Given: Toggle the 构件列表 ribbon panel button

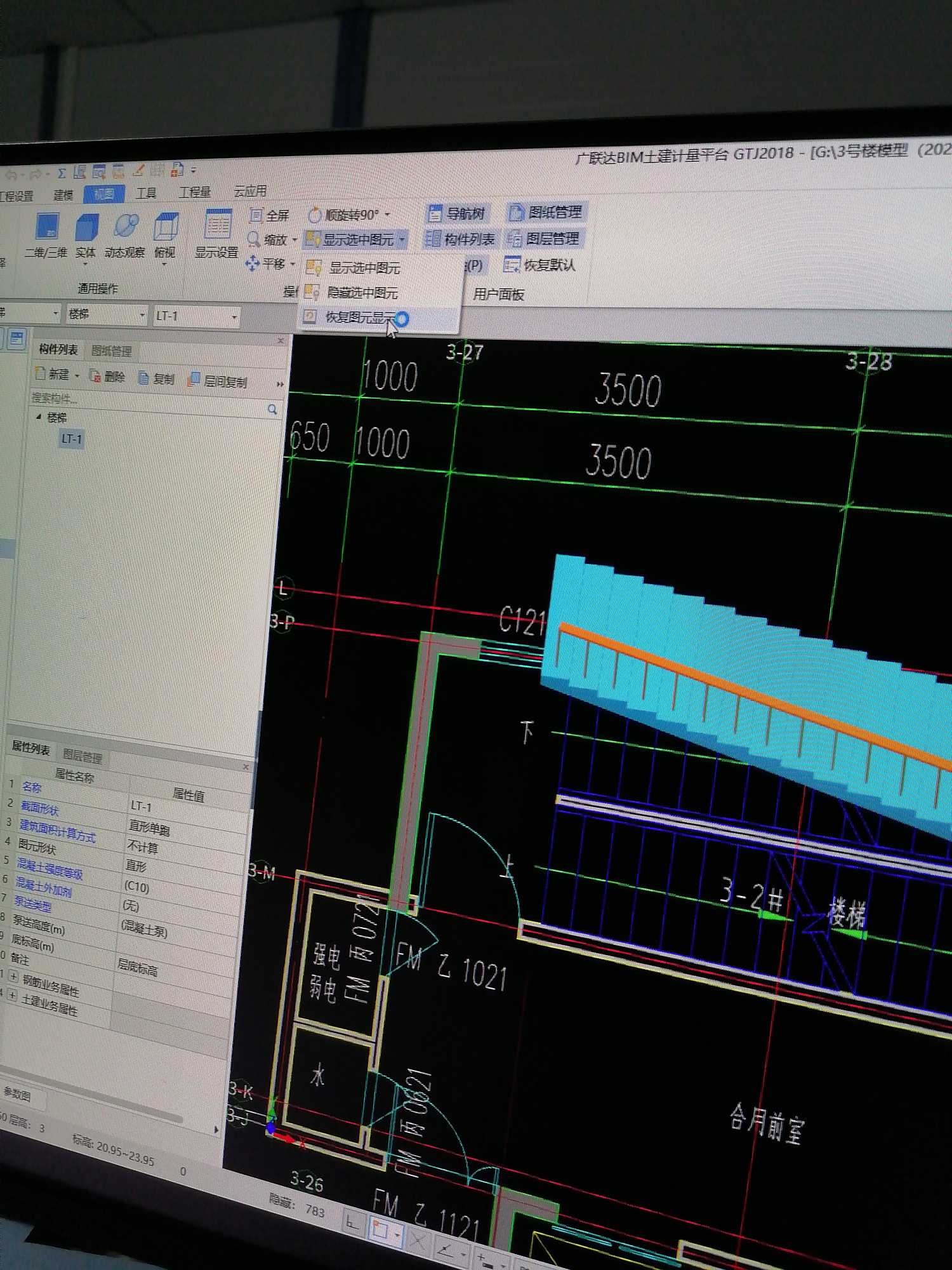Looking at the screenshot, I should tap(461, 239).
